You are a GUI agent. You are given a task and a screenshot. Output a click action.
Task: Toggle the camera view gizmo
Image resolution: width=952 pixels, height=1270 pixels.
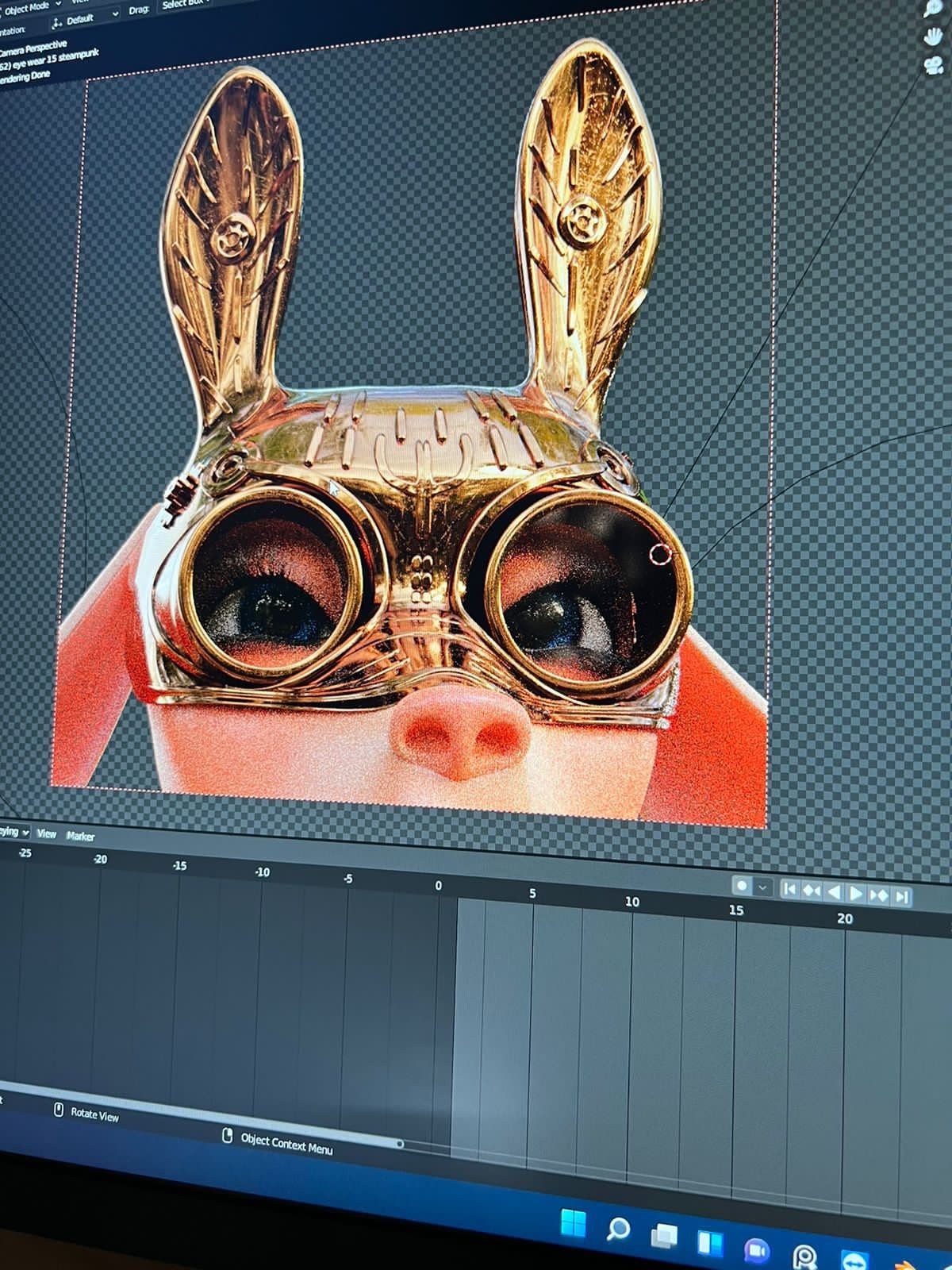pos(935,64)
